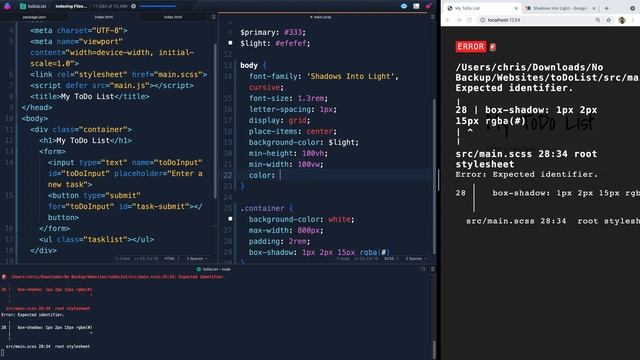Click the site info icon in address bar

point(482,20)
